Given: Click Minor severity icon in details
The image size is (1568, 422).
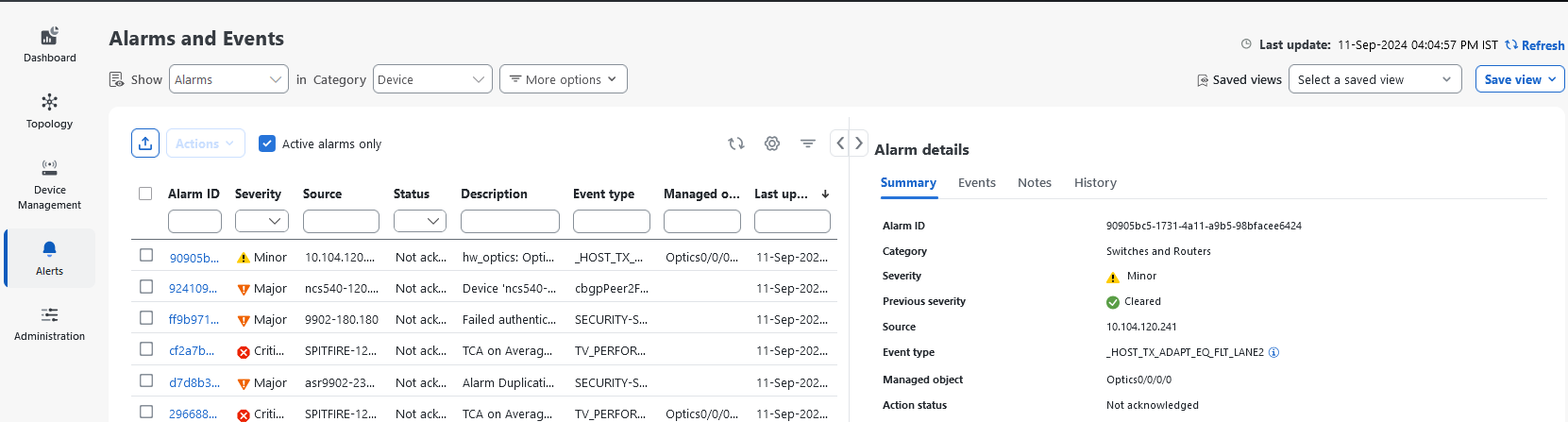Looking at the screenshot, I should click(1113, 277).
